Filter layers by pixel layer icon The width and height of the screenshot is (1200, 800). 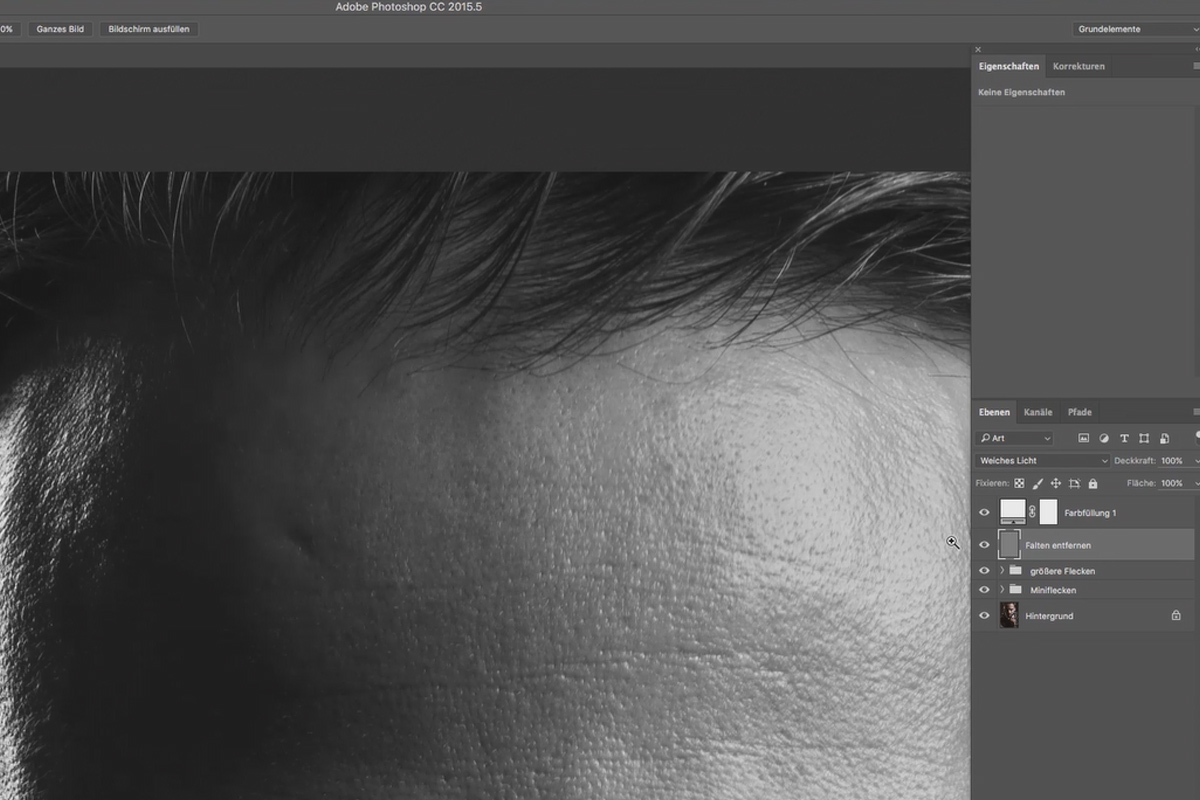1083,438
